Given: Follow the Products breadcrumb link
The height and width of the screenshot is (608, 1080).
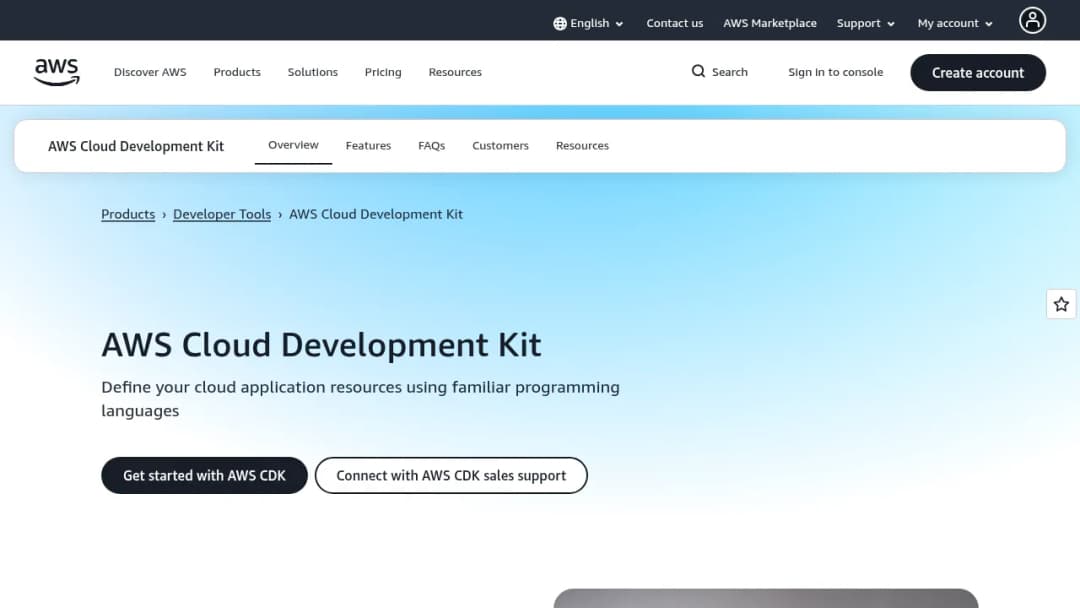Looking at the screenshot, I should click(x=128, y=214).
